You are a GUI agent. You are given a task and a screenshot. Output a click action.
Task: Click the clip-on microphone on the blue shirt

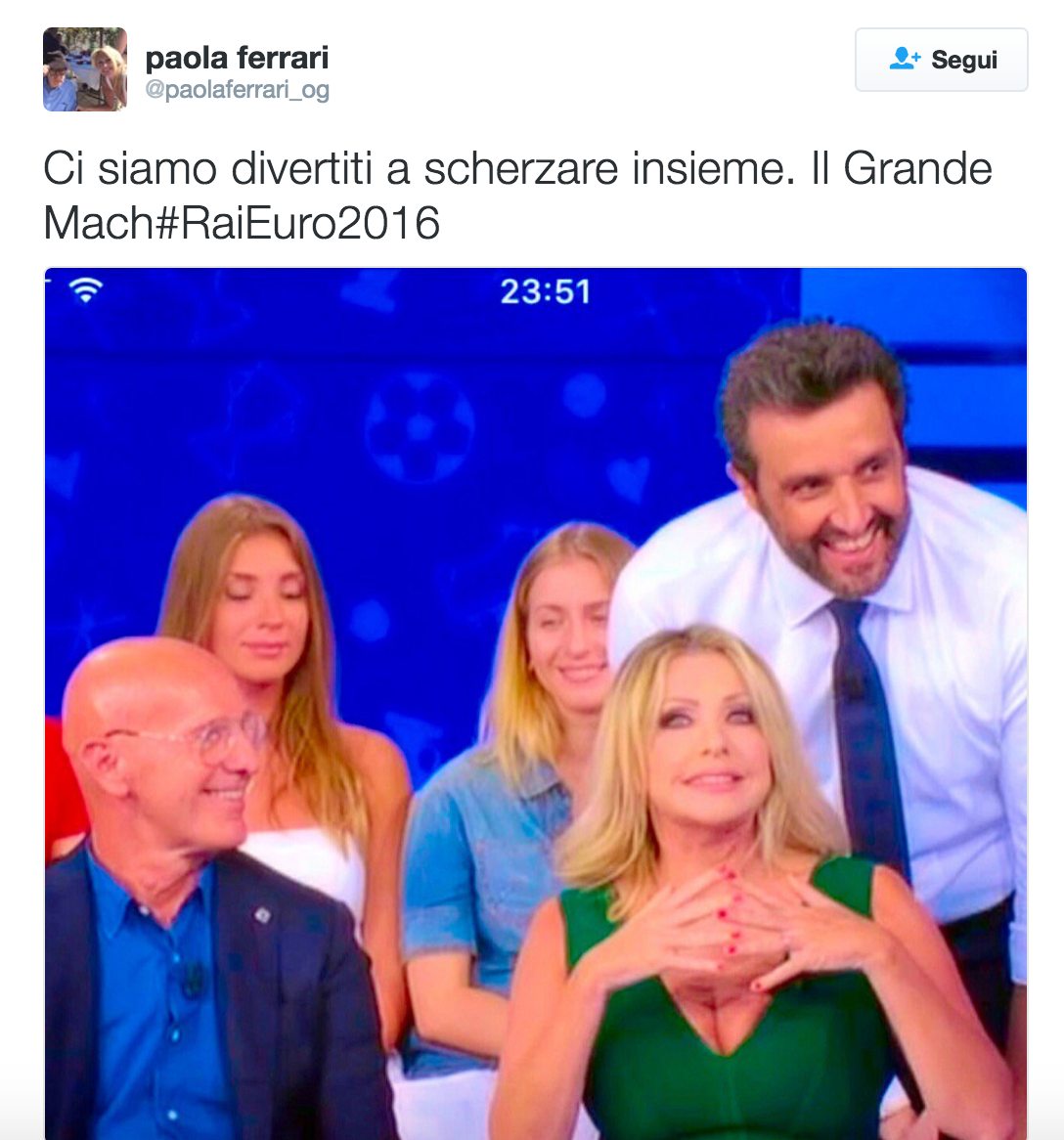tap(193, 980)
